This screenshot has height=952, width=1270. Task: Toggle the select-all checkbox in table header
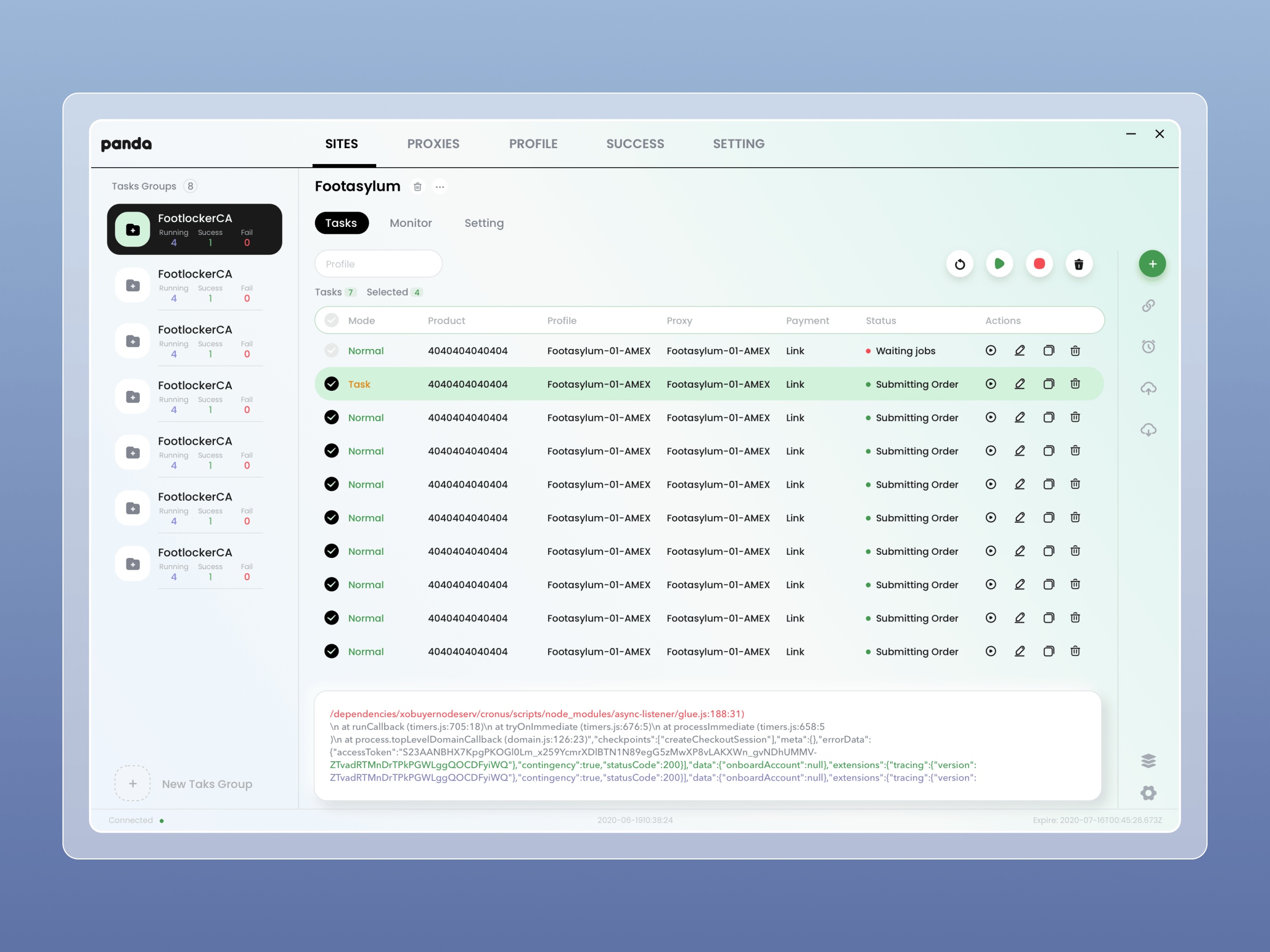[331, 320]
